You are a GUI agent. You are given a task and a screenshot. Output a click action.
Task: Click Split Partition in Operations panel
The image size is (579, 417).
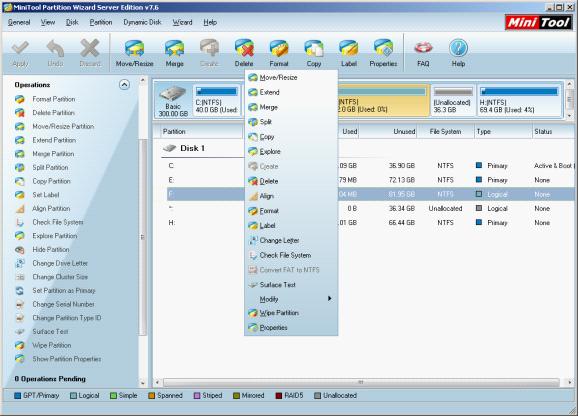[50, 167]
